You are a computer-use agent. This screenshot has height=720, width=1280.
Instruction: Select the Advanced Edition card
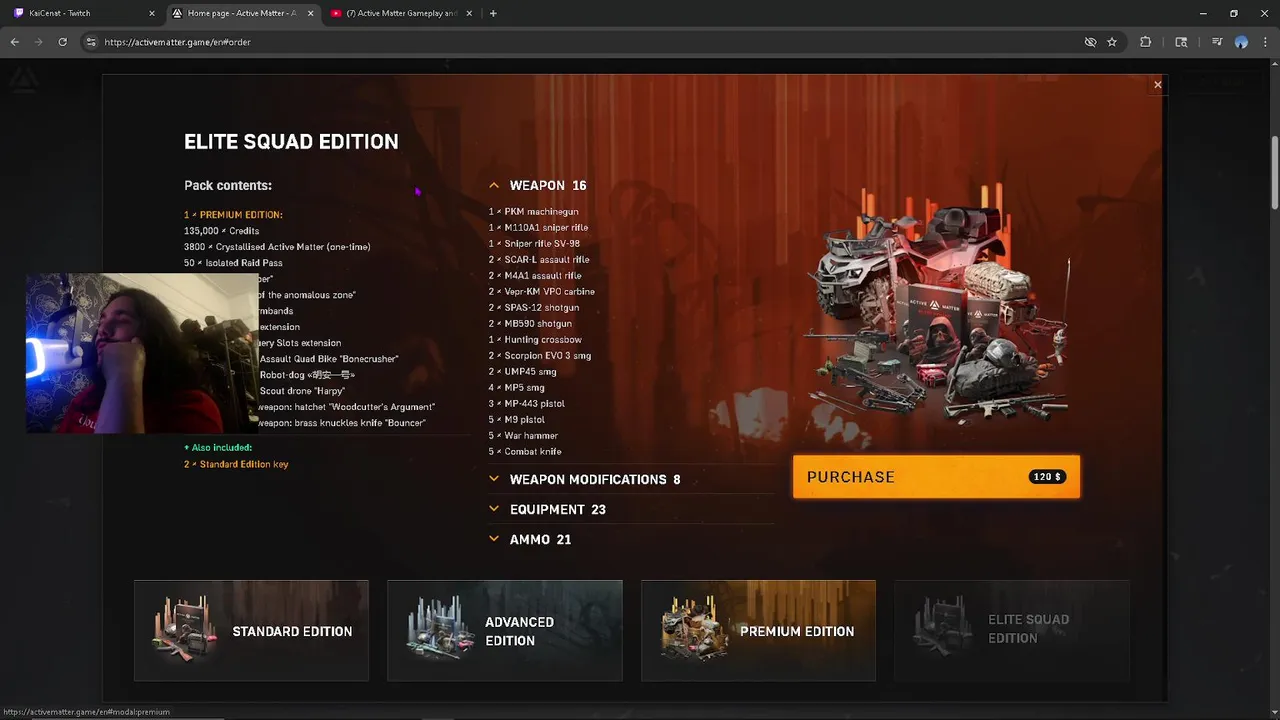click(505, 631)
